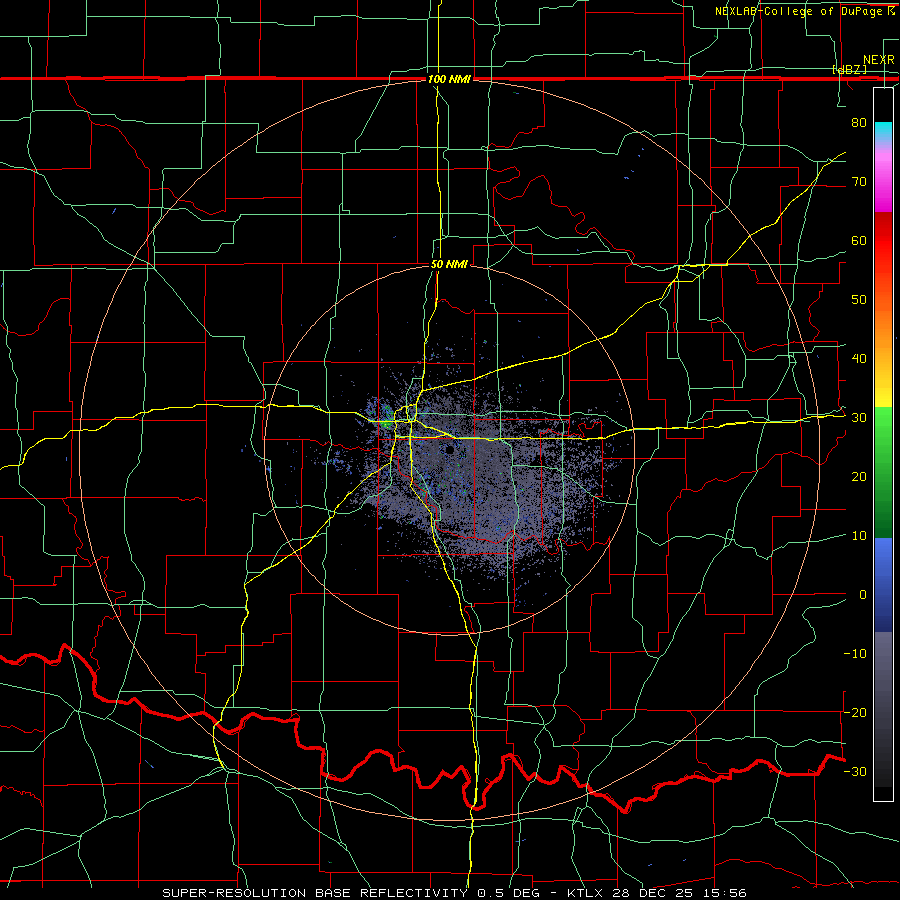Click the black KTLX radar site dot
This screenshot has width=900, height=900.
pyautogui.click(x=449, y=450)
